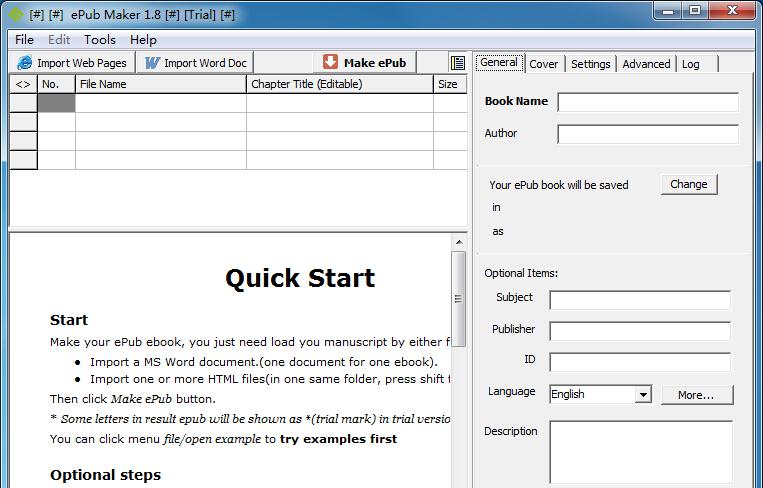Click the Quick Start pane scroll-up arrow

[459, 242]
